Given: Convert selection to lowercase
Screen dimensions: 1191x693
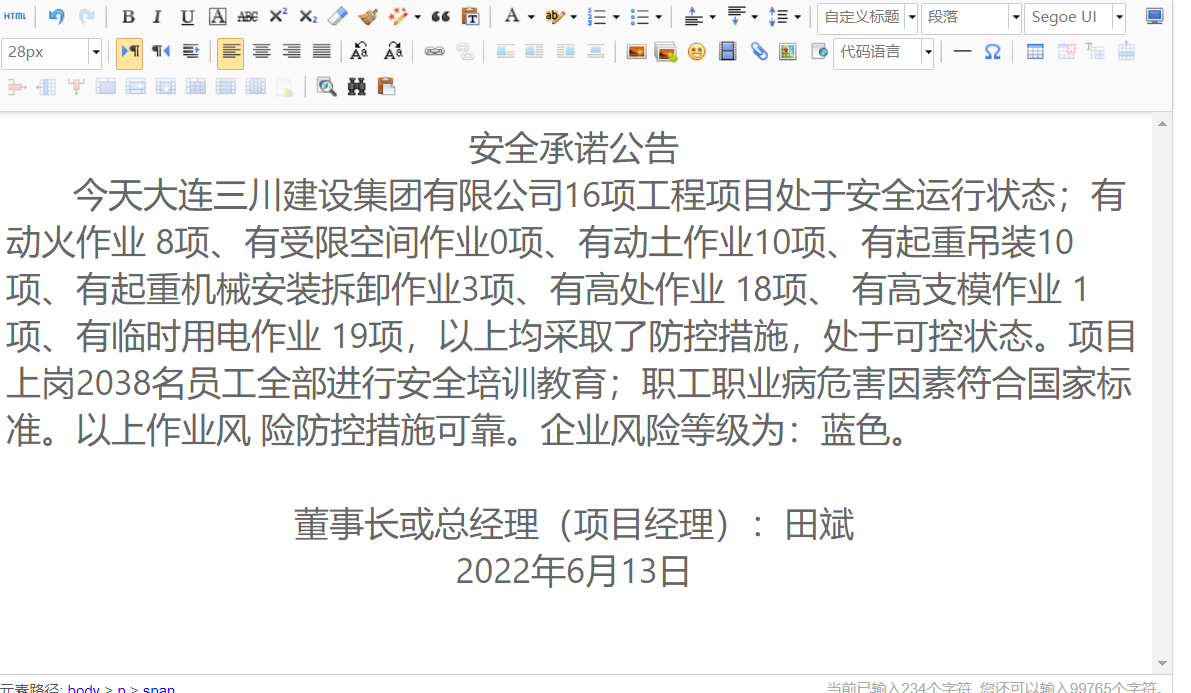Looking at the screenshot, I should (x=393, y=51).
